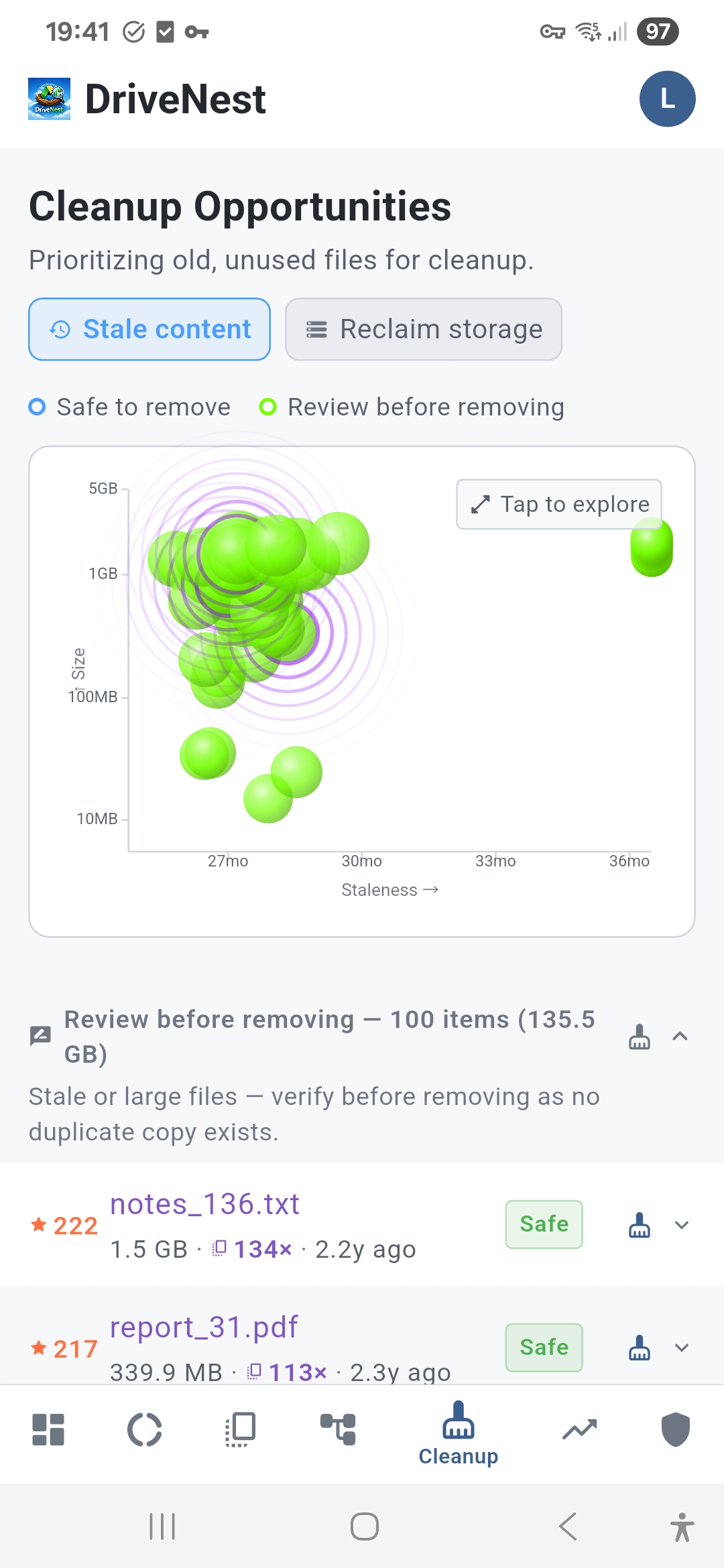
Task: Open the trends line chart icon
Action: coord(580,1429)
